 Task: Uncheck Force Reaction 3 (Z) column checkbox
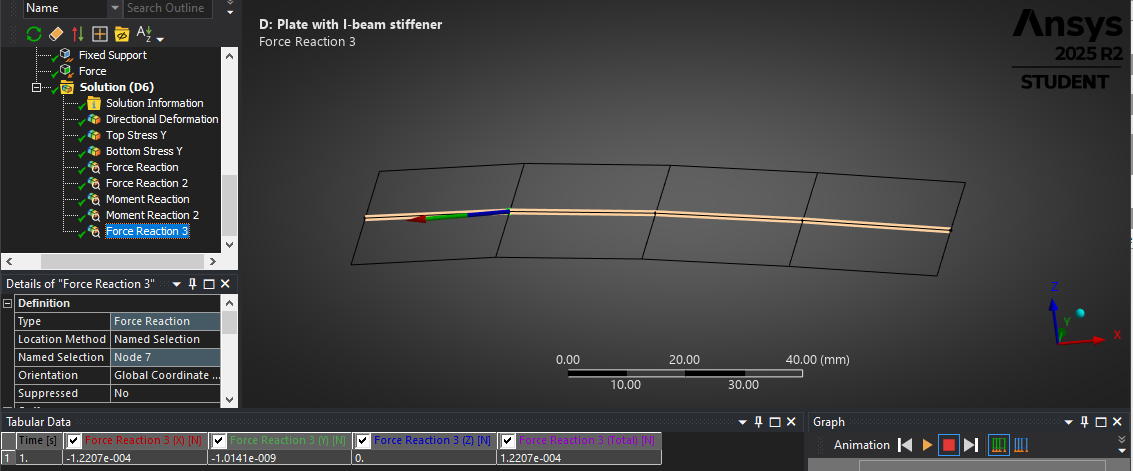click(363, 441)
